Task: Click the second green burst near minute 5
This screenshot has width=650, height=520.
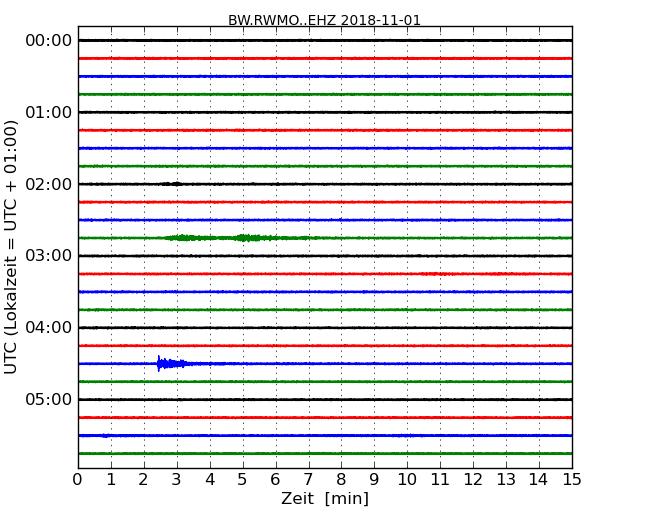Action: pos(248,238)
